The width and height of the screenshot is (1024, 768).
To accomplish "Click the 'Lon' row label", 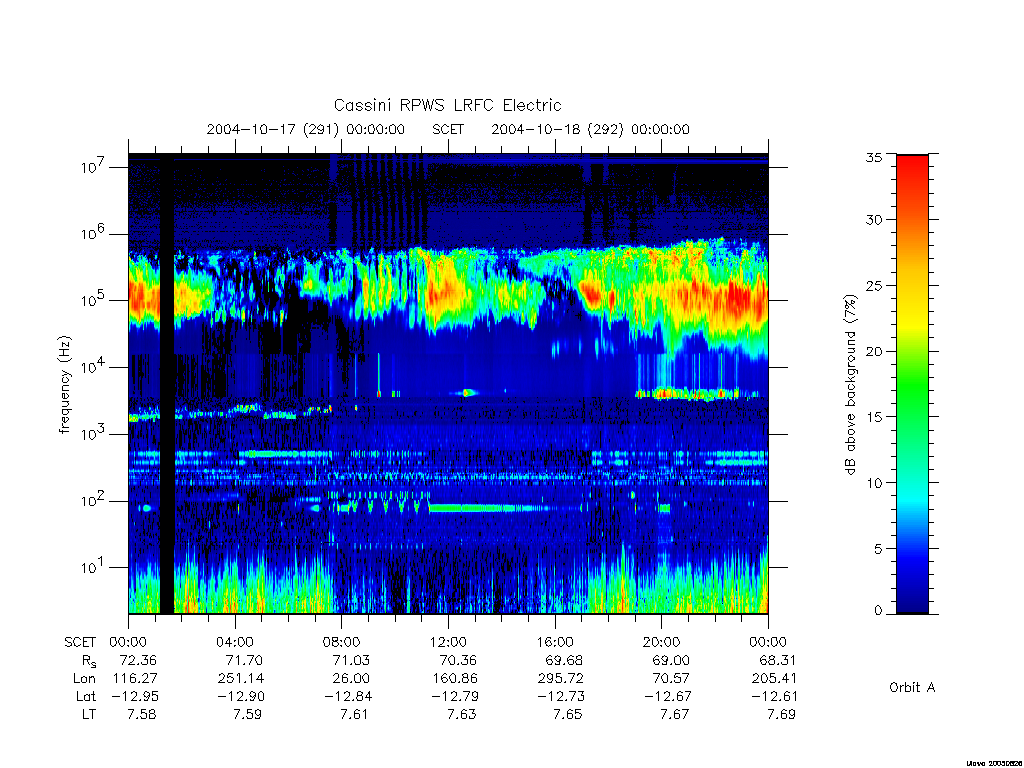I will pos(84,678).
